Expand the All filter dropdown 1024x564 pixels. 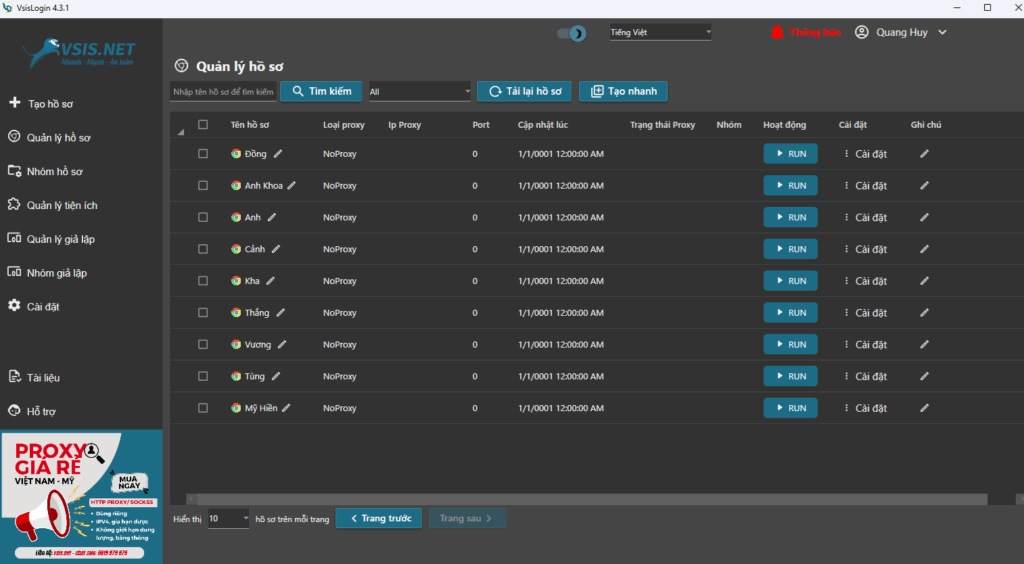(x=420, y=92)
